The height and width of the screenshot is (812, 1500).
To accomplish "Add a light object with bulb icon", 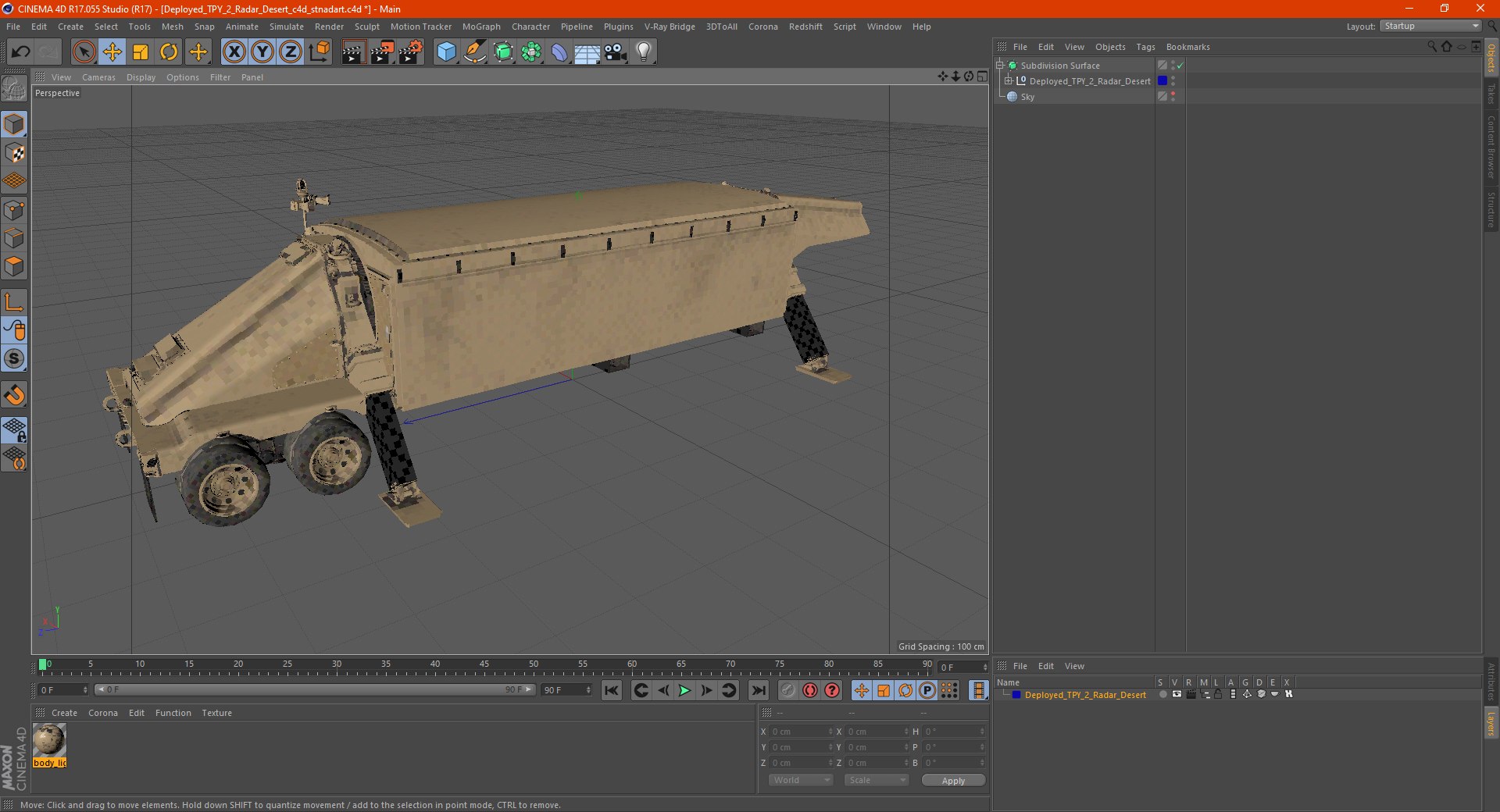I will [x=644, y=52].
